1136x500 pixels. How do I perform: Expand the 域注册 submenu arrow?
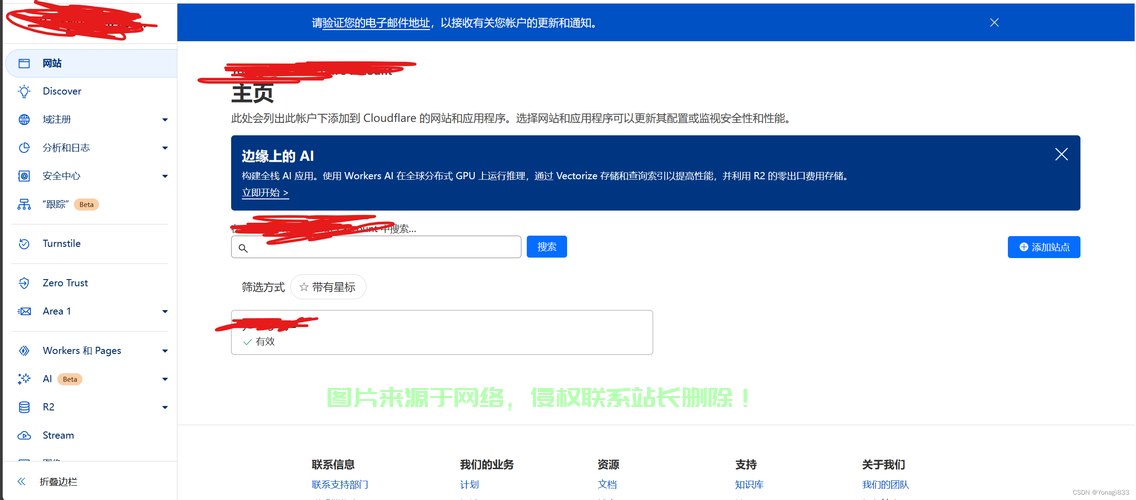(x=164, y=120)
